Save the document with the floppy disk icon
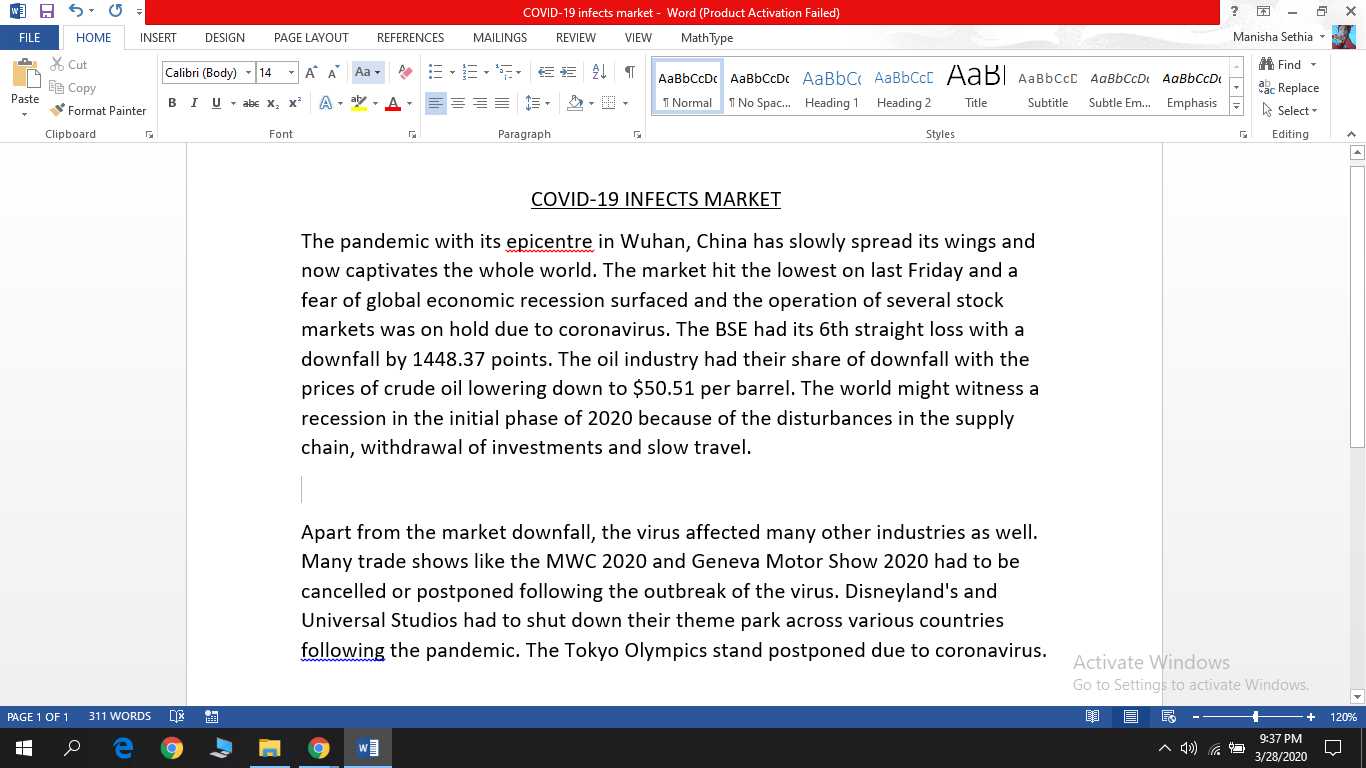Image resolution: width=1366 pixels, height=768 pixels. pyautogui.click(x=47, y=12)
